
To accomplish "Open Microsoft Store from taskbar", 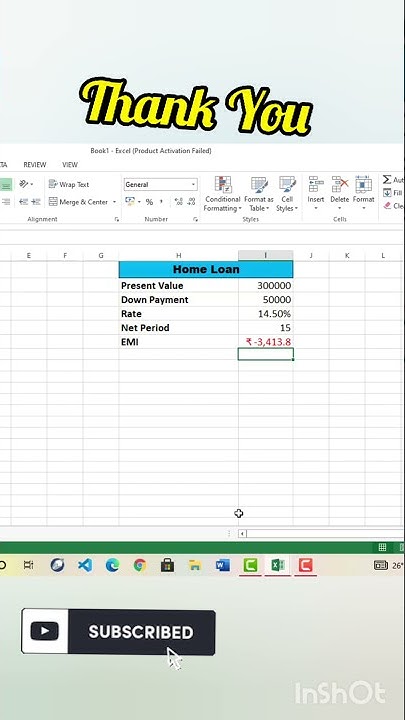I will 168,565.
